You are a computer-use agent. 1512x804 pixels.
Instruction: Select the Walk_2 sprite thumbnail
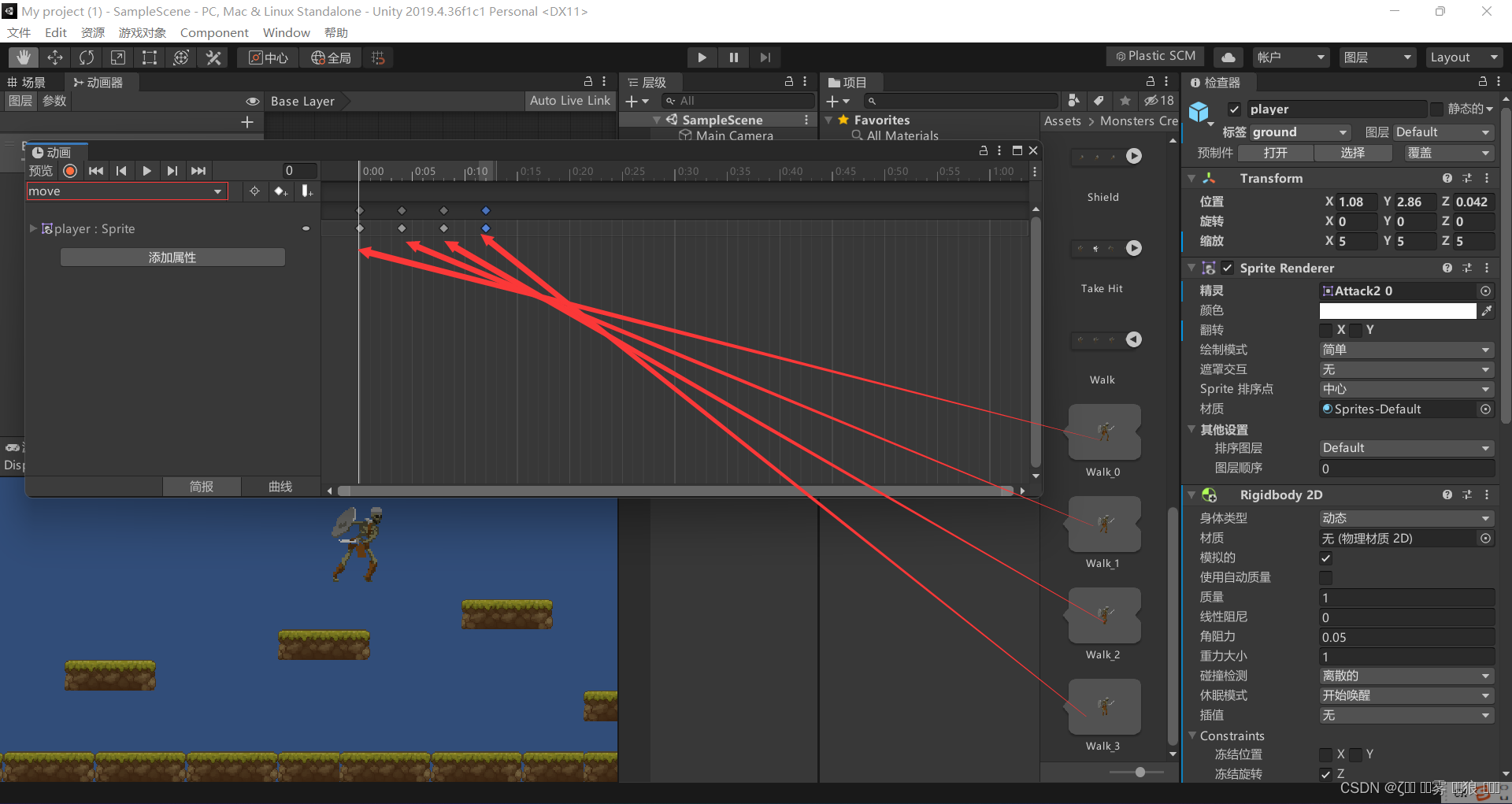coord(1104,615)
